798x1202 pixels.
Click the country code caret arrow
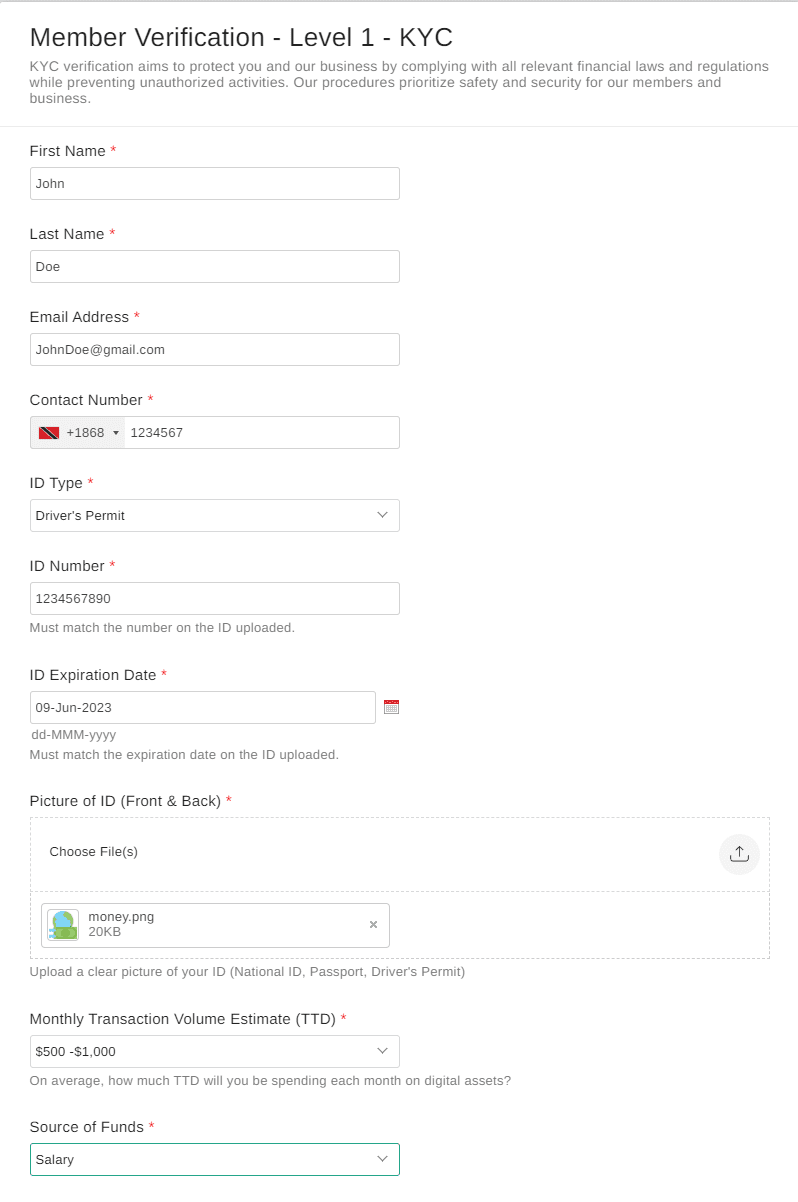116,433
